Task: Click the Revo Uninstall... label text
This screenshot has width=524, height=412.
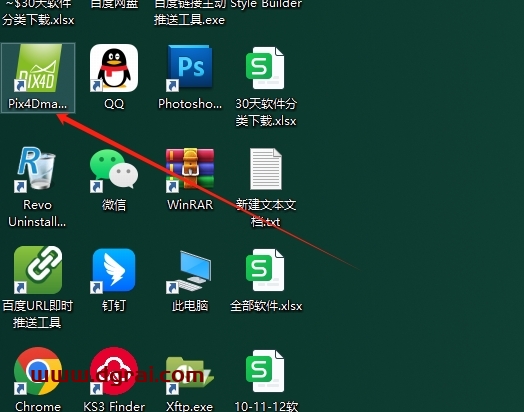Action: (37, 213)
